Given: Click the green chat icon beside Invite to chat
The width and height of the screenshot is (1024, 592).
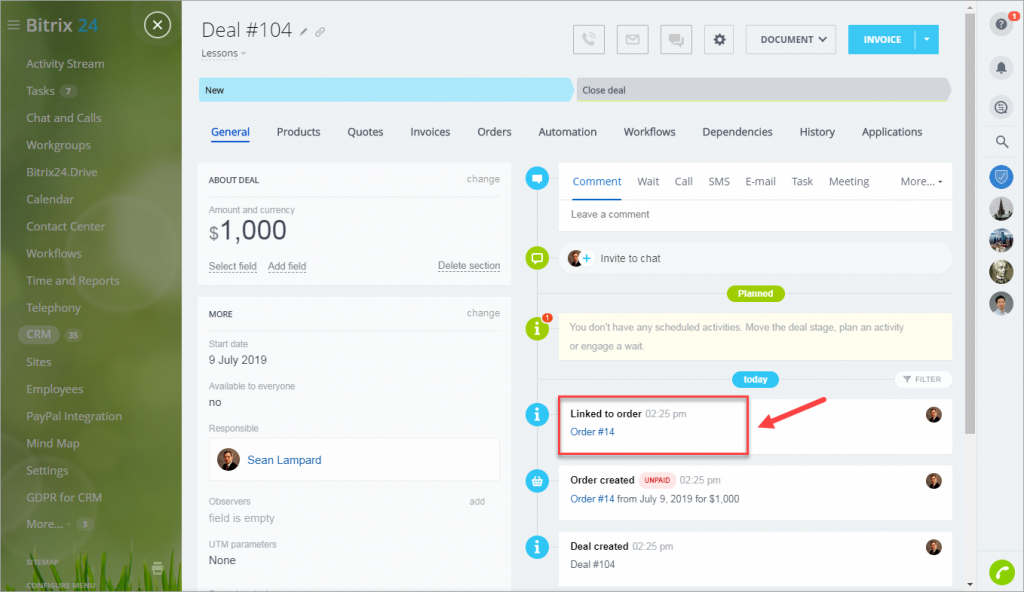Looking at the screenshot, I should pos(537,258).
